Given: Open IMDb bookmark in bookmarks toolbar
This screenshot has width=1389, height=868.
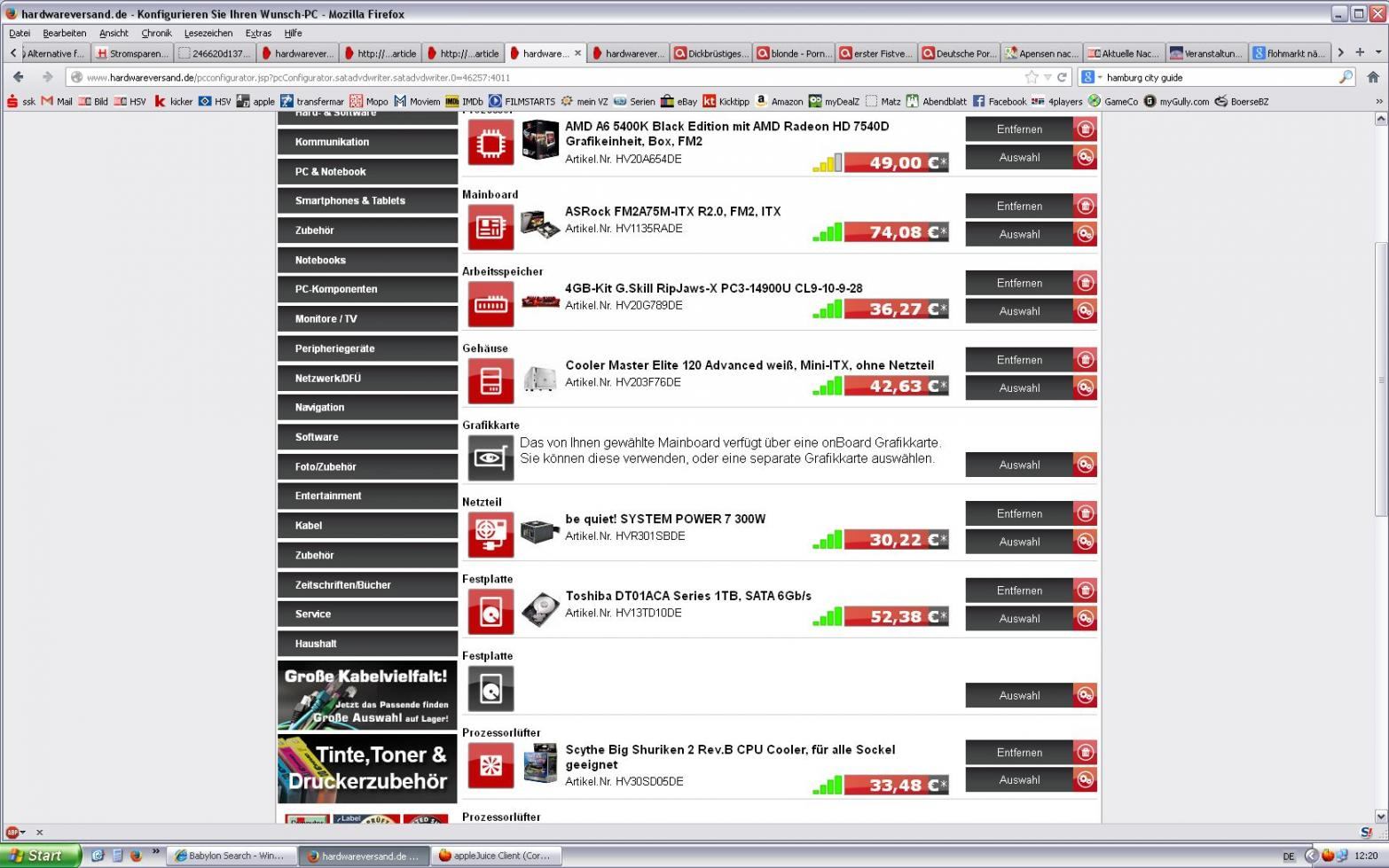Looking at the screenshot, I should [464, 101].
